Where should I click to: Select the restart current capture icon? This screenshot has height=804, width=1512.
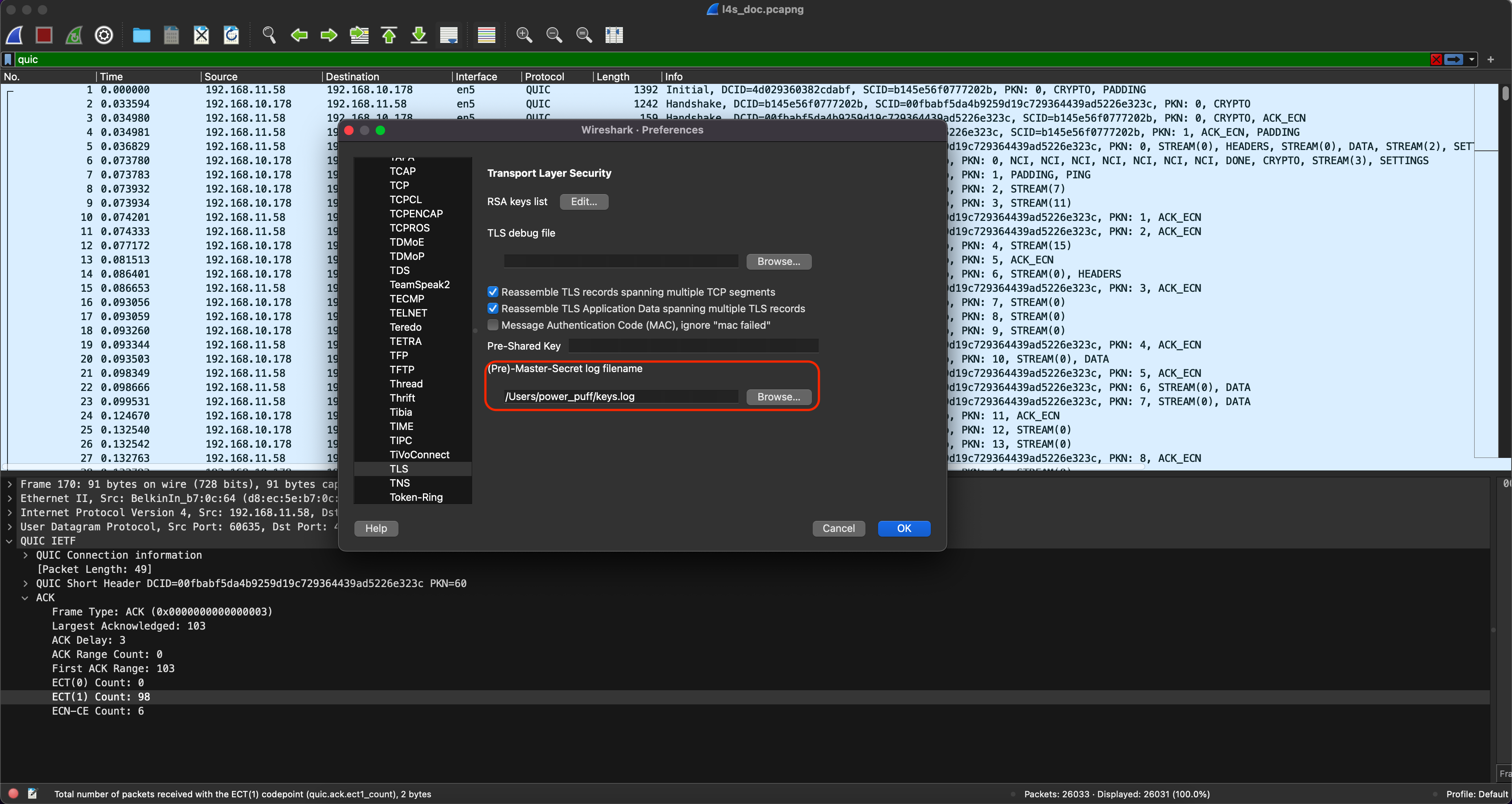click(x=74, y=35)
